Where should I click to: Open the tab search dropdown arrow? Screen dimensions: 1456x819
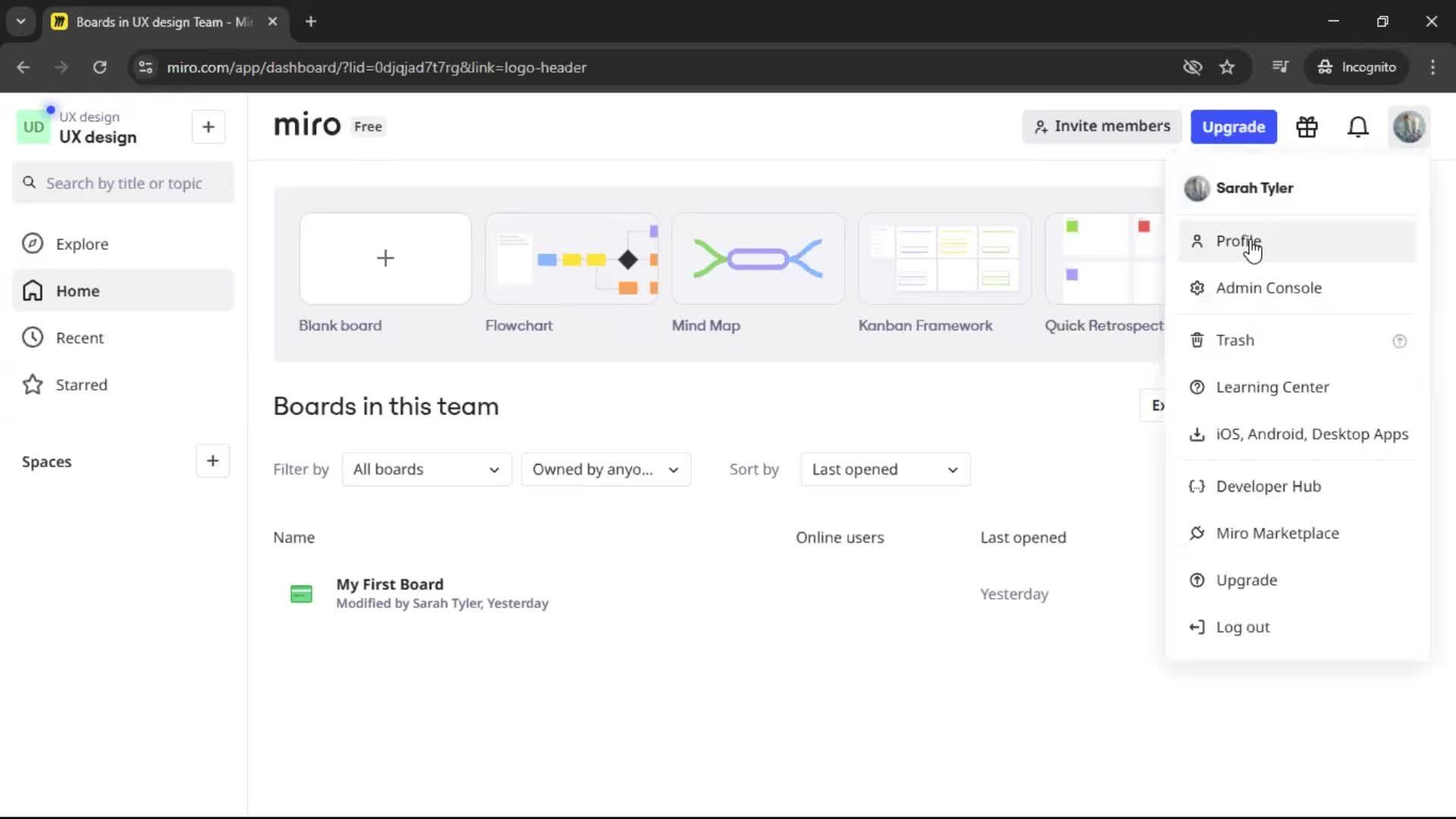pyautogui.click(x=20, y=21)
